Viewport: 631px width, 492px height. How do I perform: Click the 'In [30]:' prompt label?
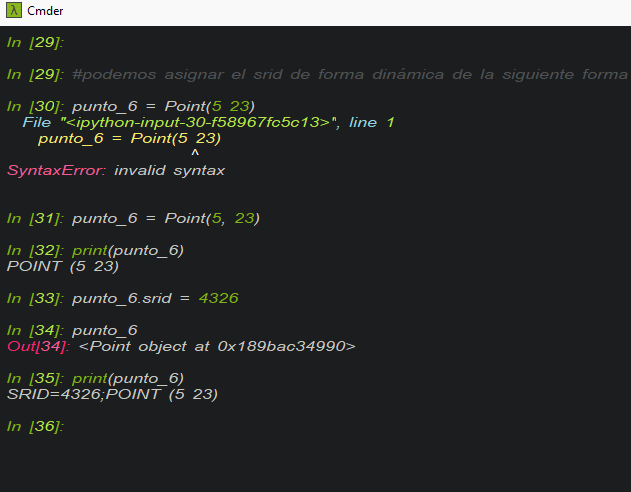click(35, 106)
